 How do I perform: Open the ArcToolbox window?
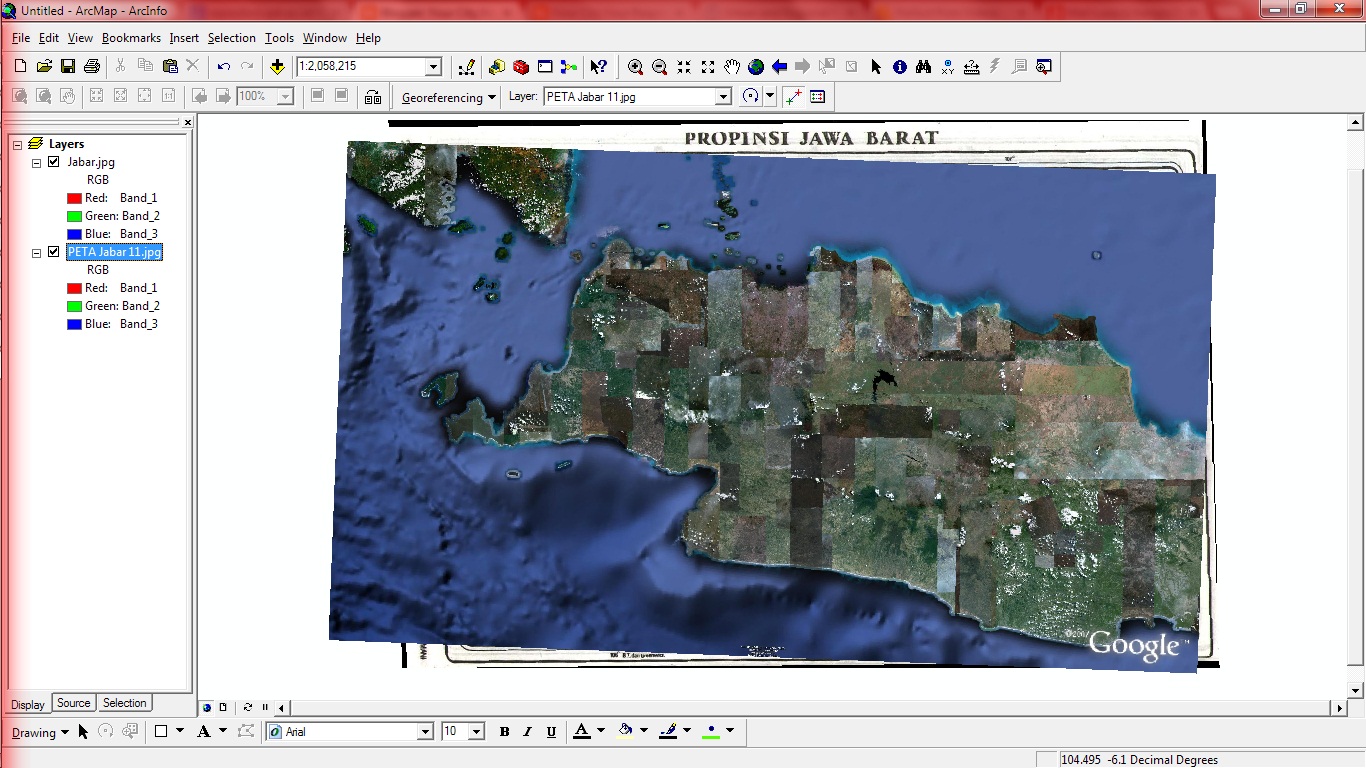(x=520, y=67)
